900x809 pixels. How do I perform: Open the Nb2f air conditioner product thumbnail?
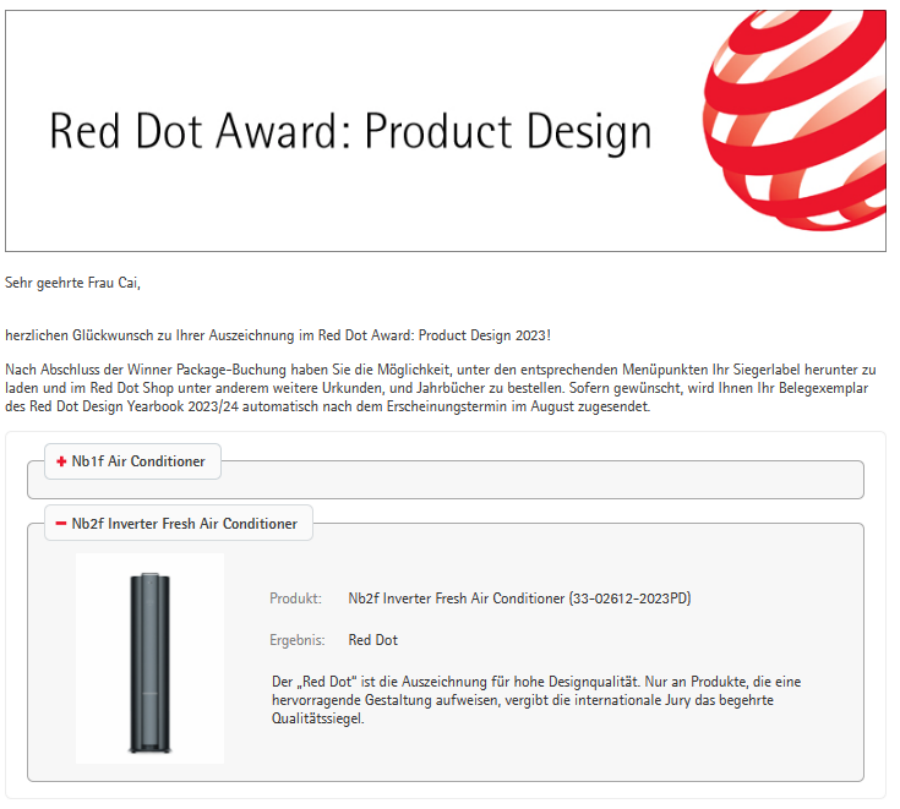click(x=150, y=659)
